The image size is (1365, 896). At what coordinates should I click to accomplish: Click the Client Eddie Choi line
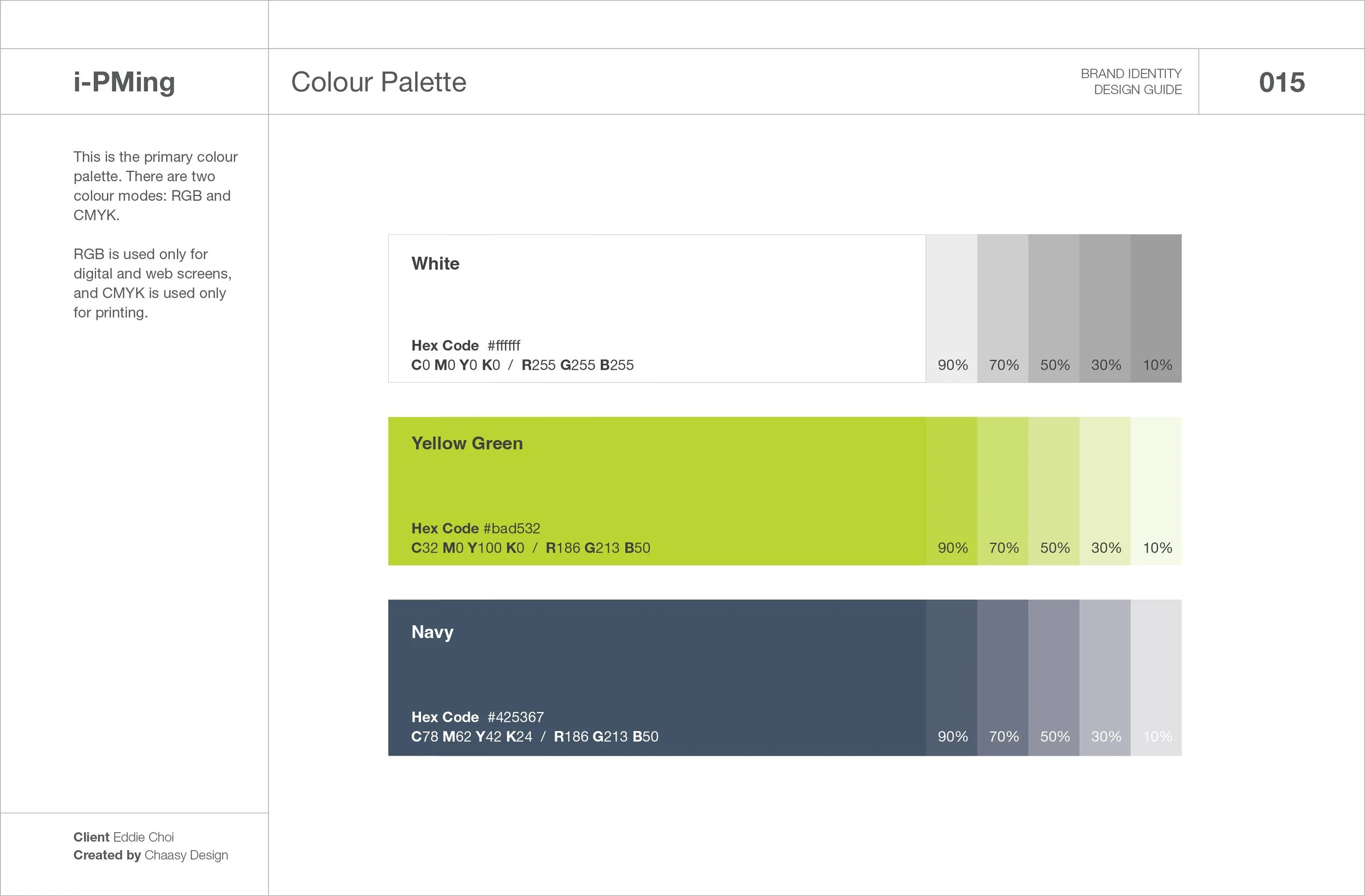pyautogui.click(x=123, y=837)
